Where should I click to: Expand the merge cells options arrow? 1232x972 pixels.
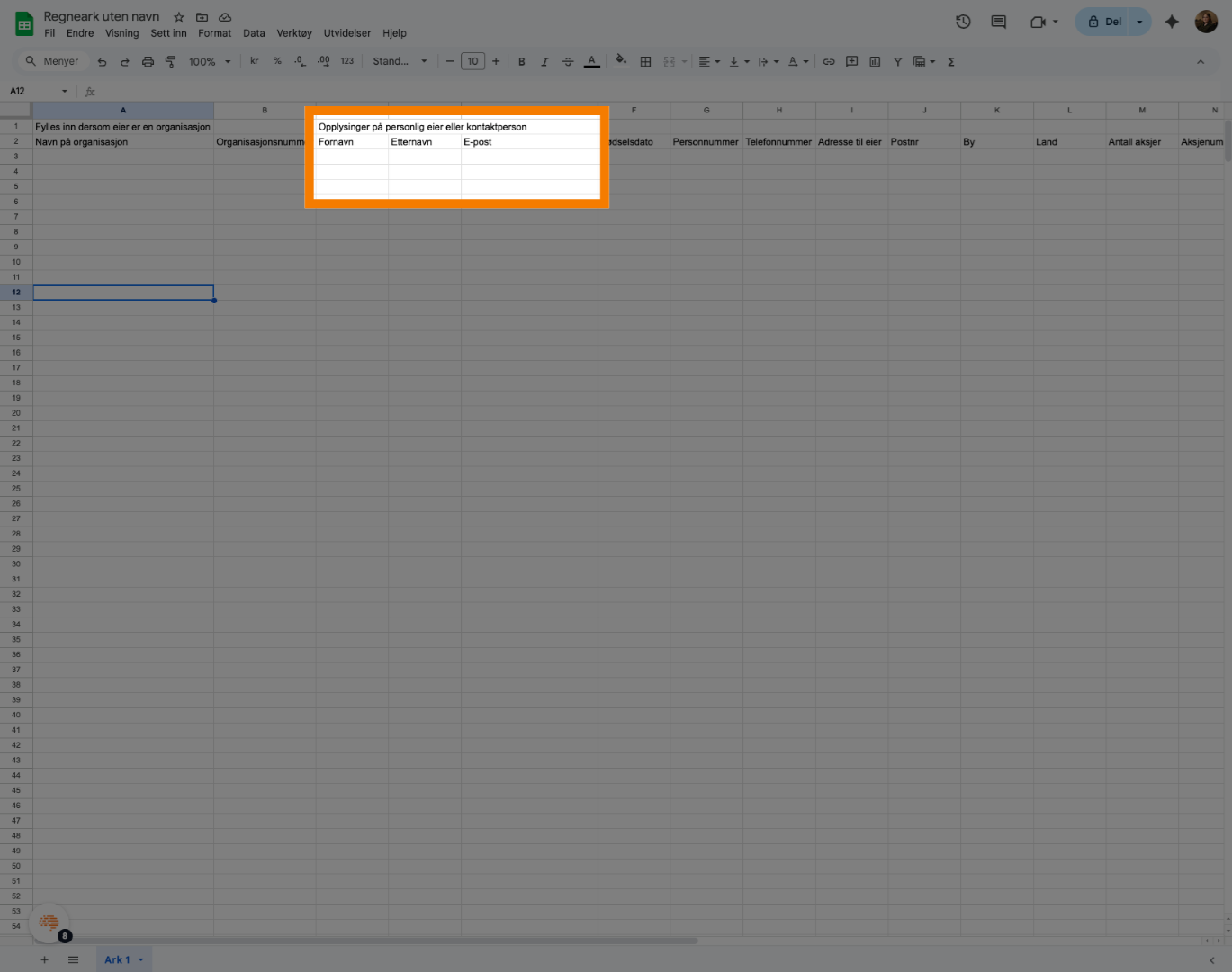[684, 61]
